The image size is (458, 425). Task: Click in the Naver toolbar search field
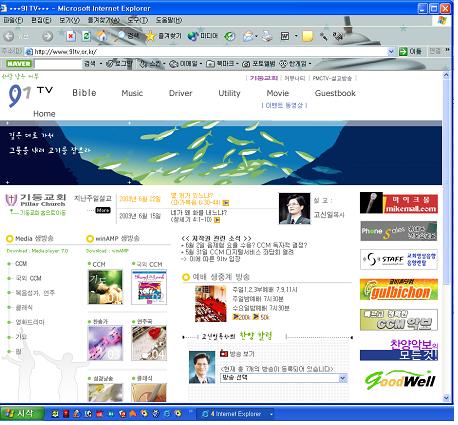coord(58,64)
